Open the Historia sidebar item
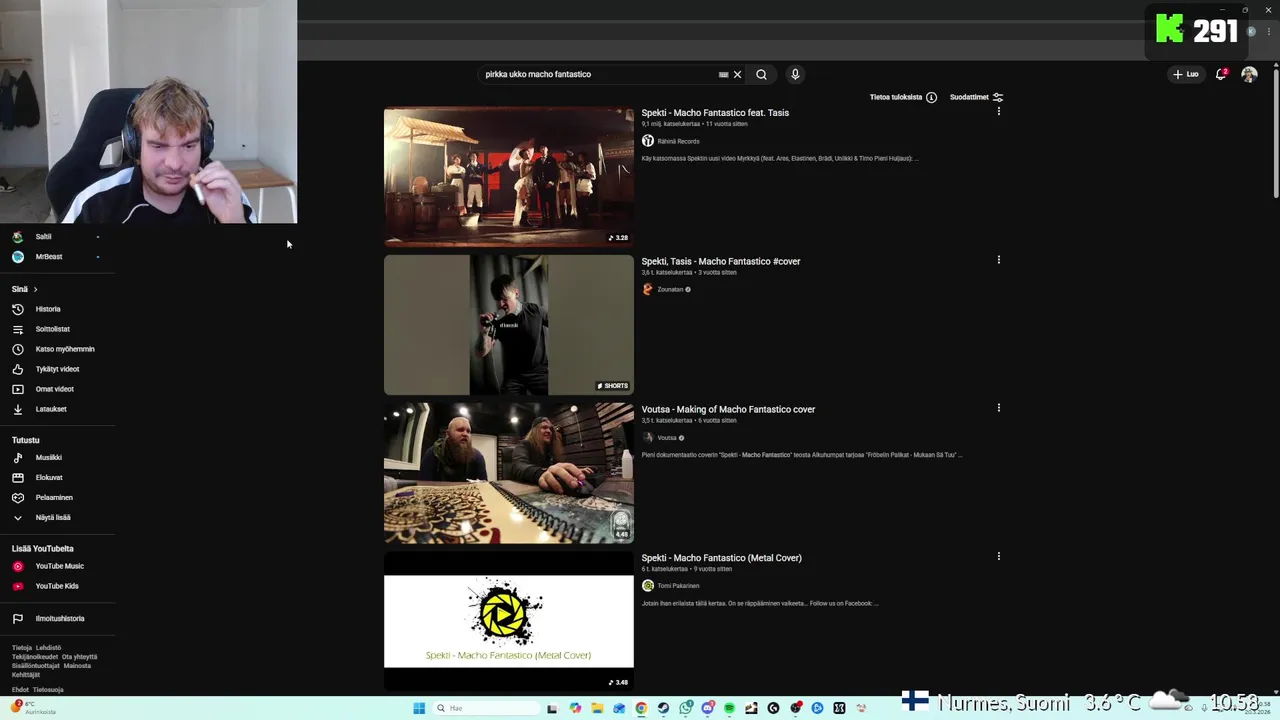 pos(48,309)
